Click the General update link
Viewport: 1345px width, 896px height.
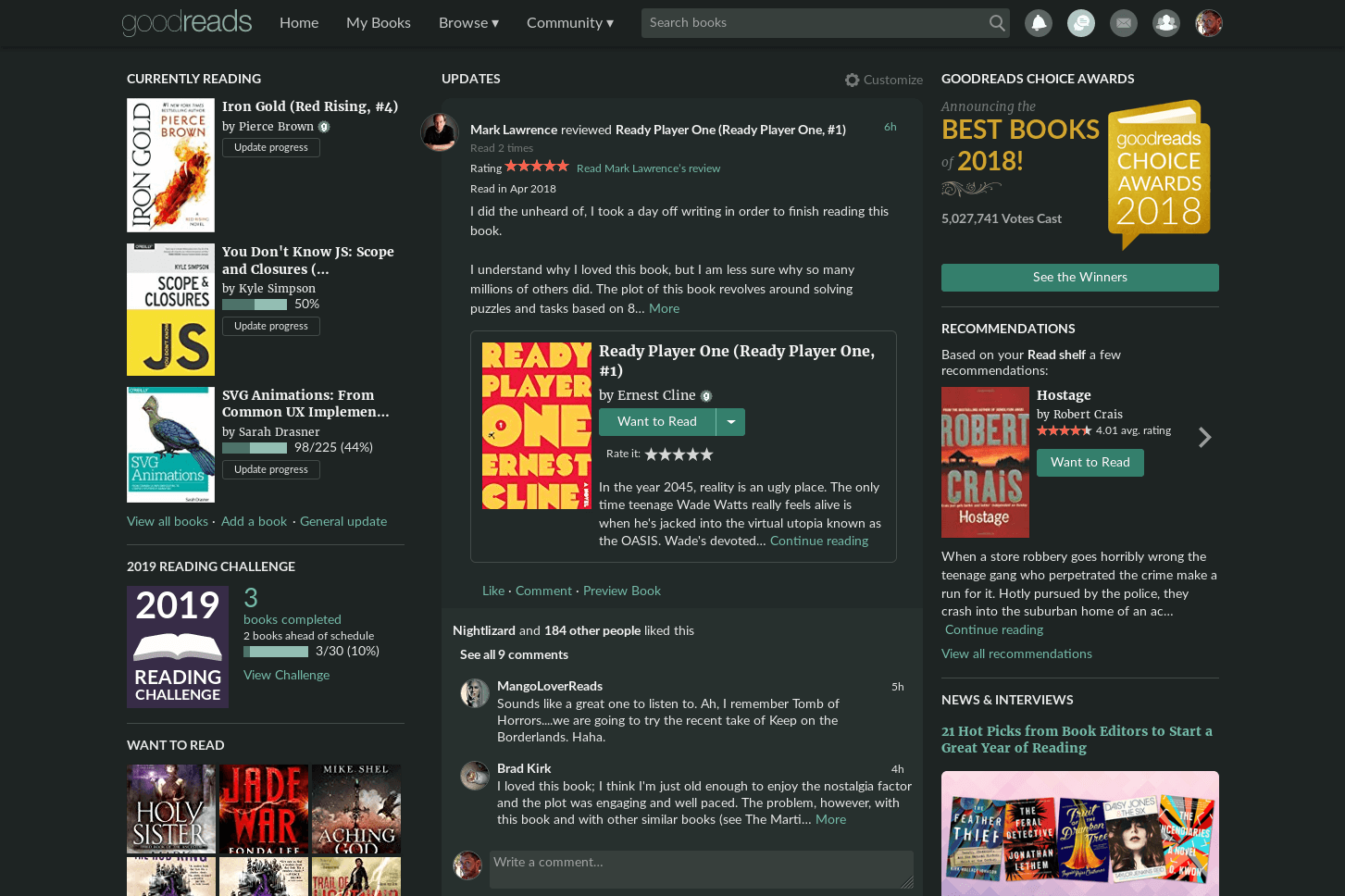[343, 522]
